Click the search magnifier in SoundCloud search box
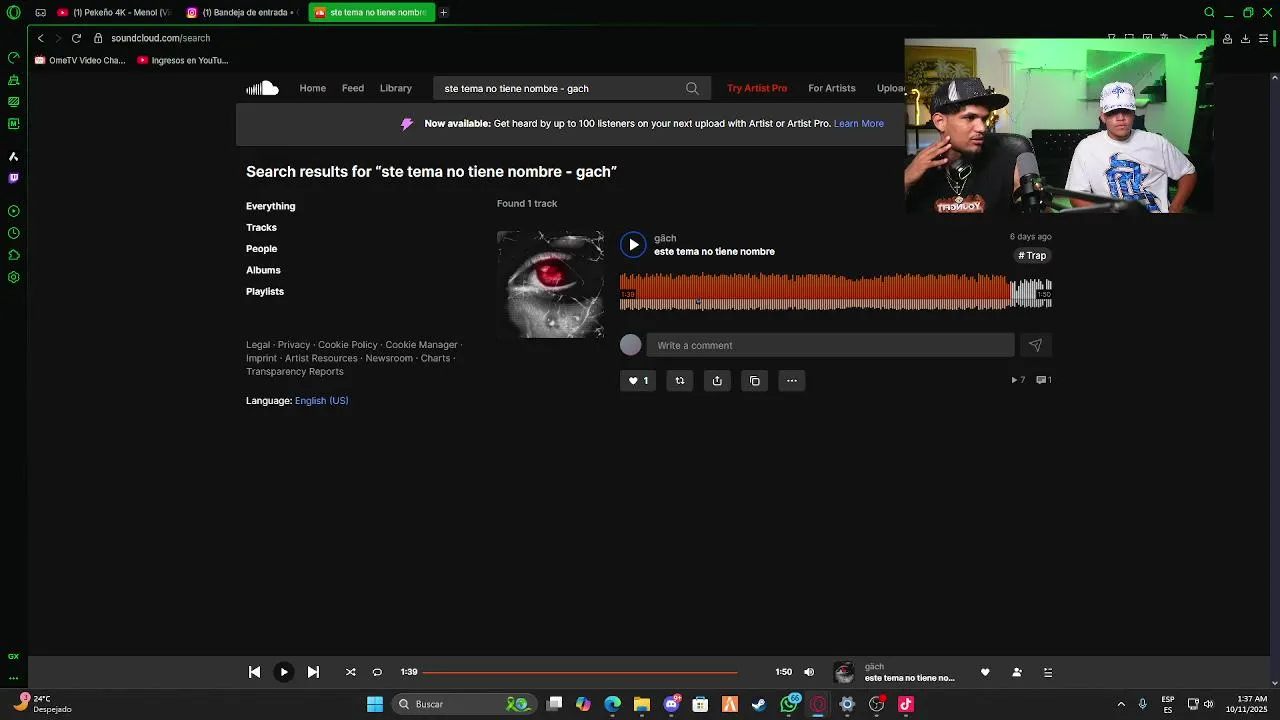The image size is (1280, 720). point(692,88)
